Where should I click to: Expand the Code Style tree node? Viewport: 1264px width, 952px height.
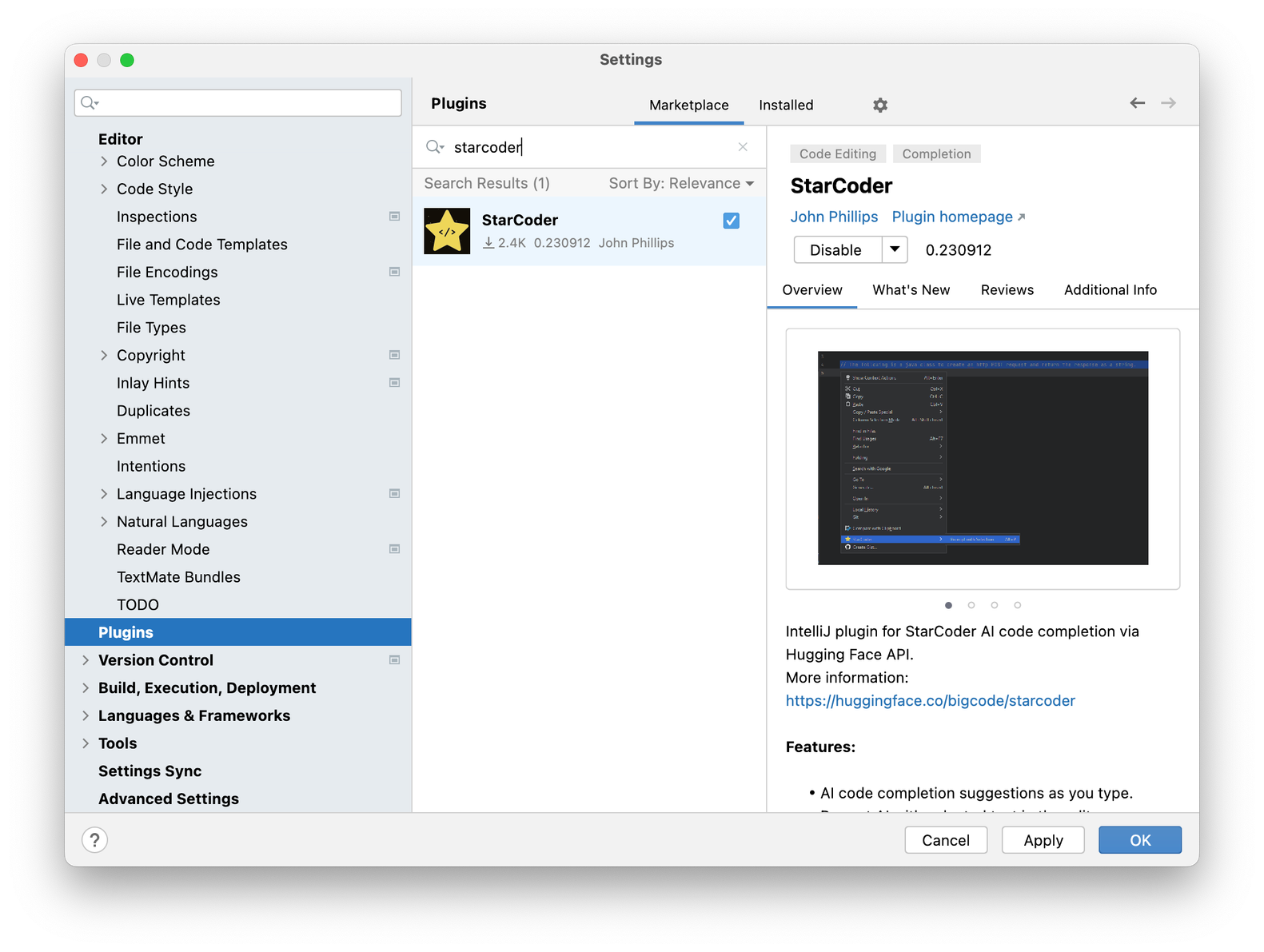104,189
